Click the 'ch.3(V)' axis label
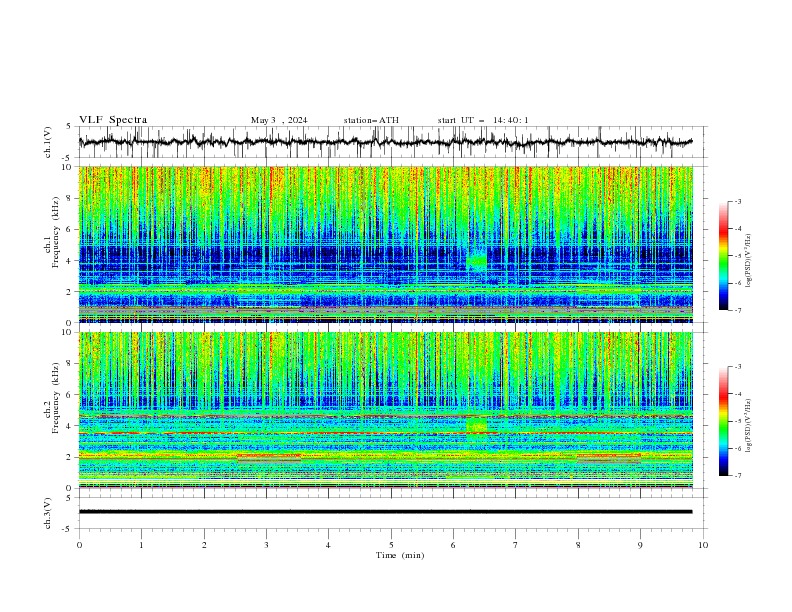This screenshot has width=792, height=612. click(48, 513)
